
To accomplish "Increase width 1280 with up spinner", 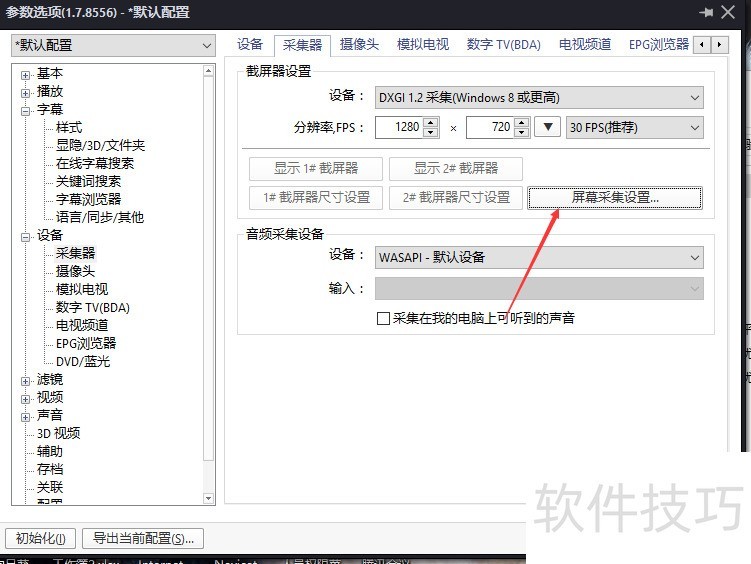I will 431,123.
